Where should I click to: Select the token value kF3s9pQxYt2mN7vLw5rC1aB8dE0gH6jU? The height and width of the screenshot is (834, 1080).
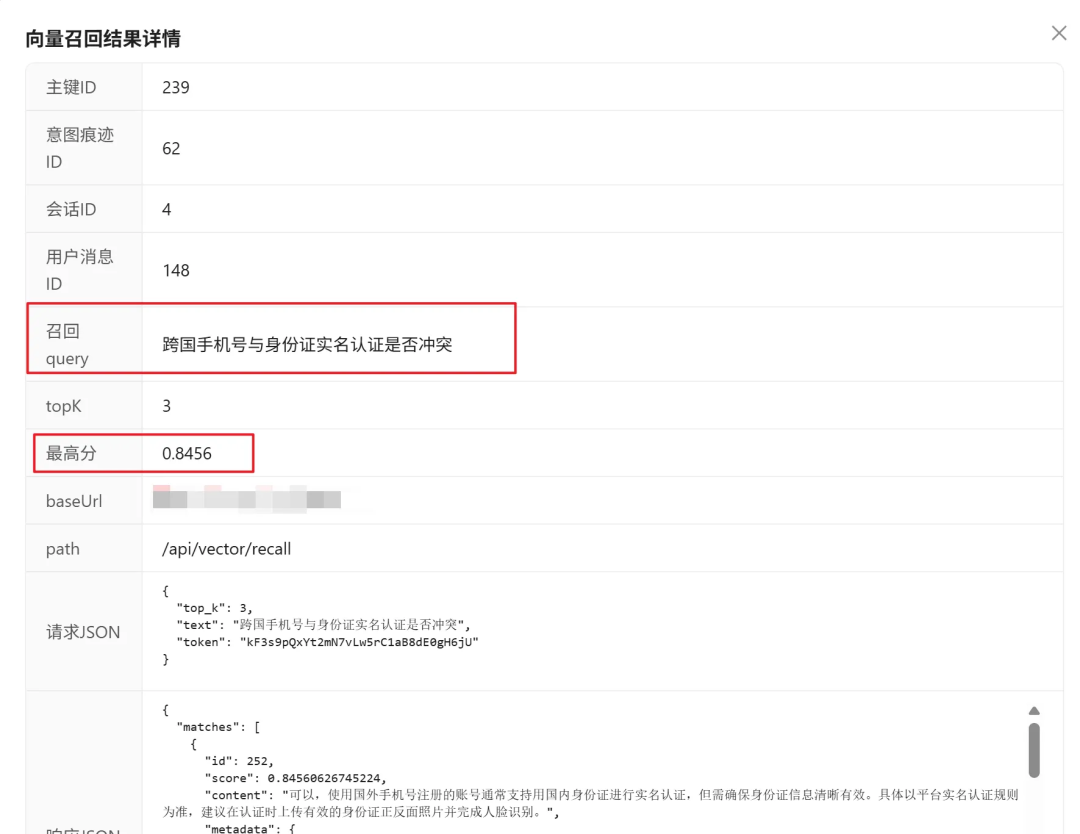359,642
